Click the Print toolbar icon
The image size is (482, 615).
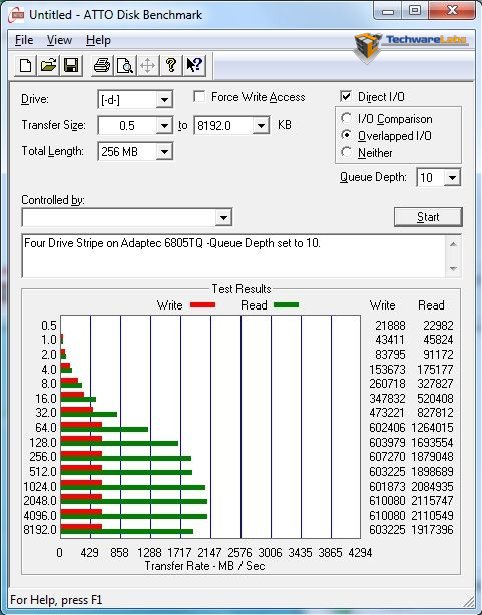click(x=102, y=65)
